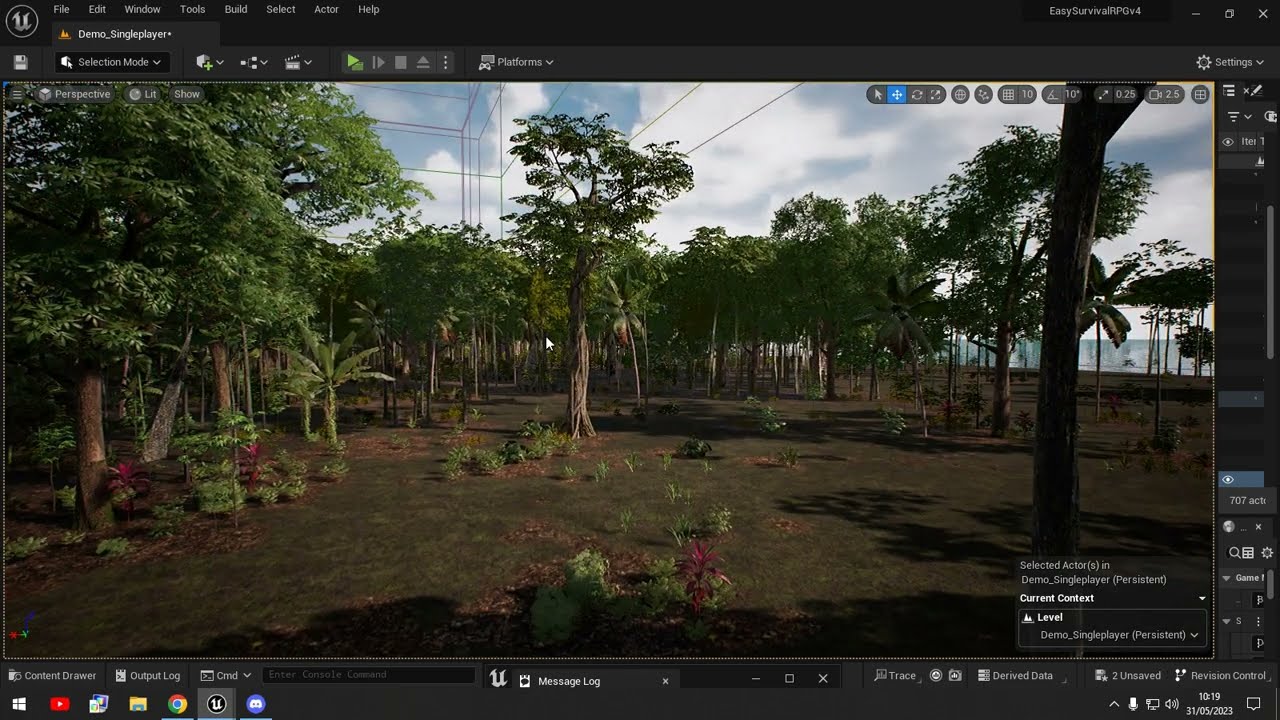Open the Outliner panel icon
This screenshot has height=720, width=1280.
pos(1229,91)
